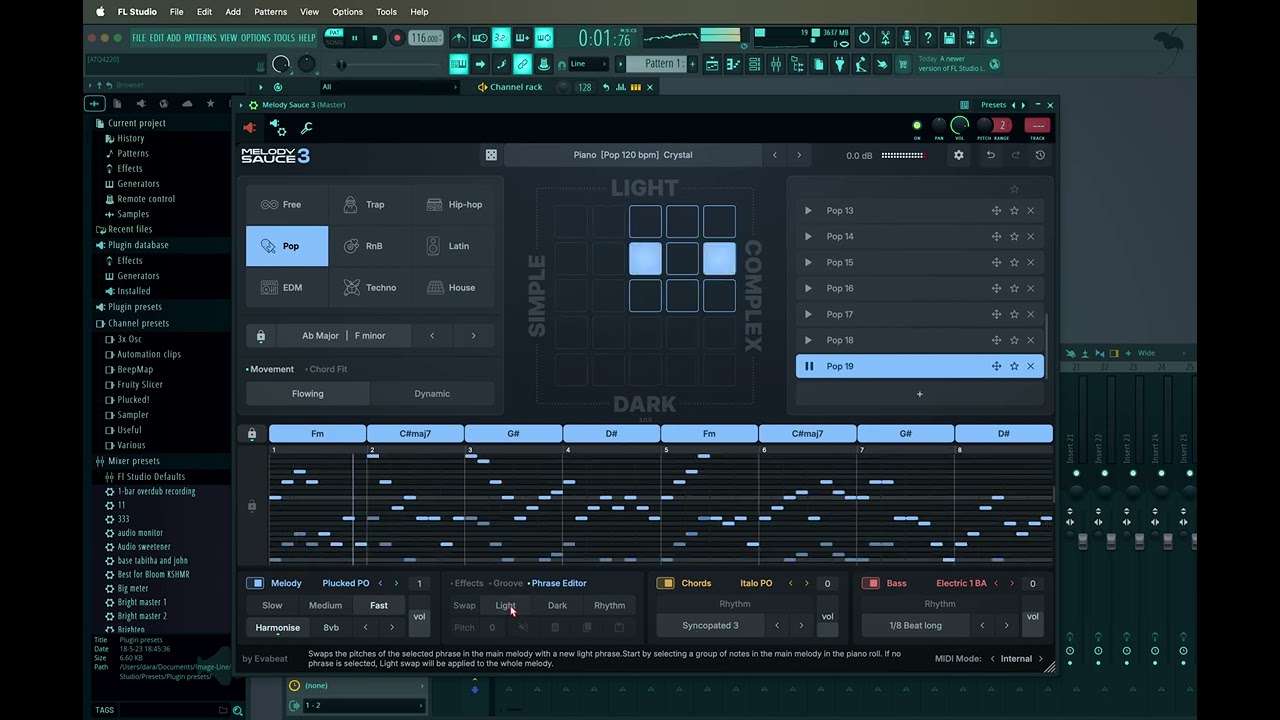Click the microphone recording icon in toolbar
The width and height of the screenshot is (1280, 720).
(906, 38)
